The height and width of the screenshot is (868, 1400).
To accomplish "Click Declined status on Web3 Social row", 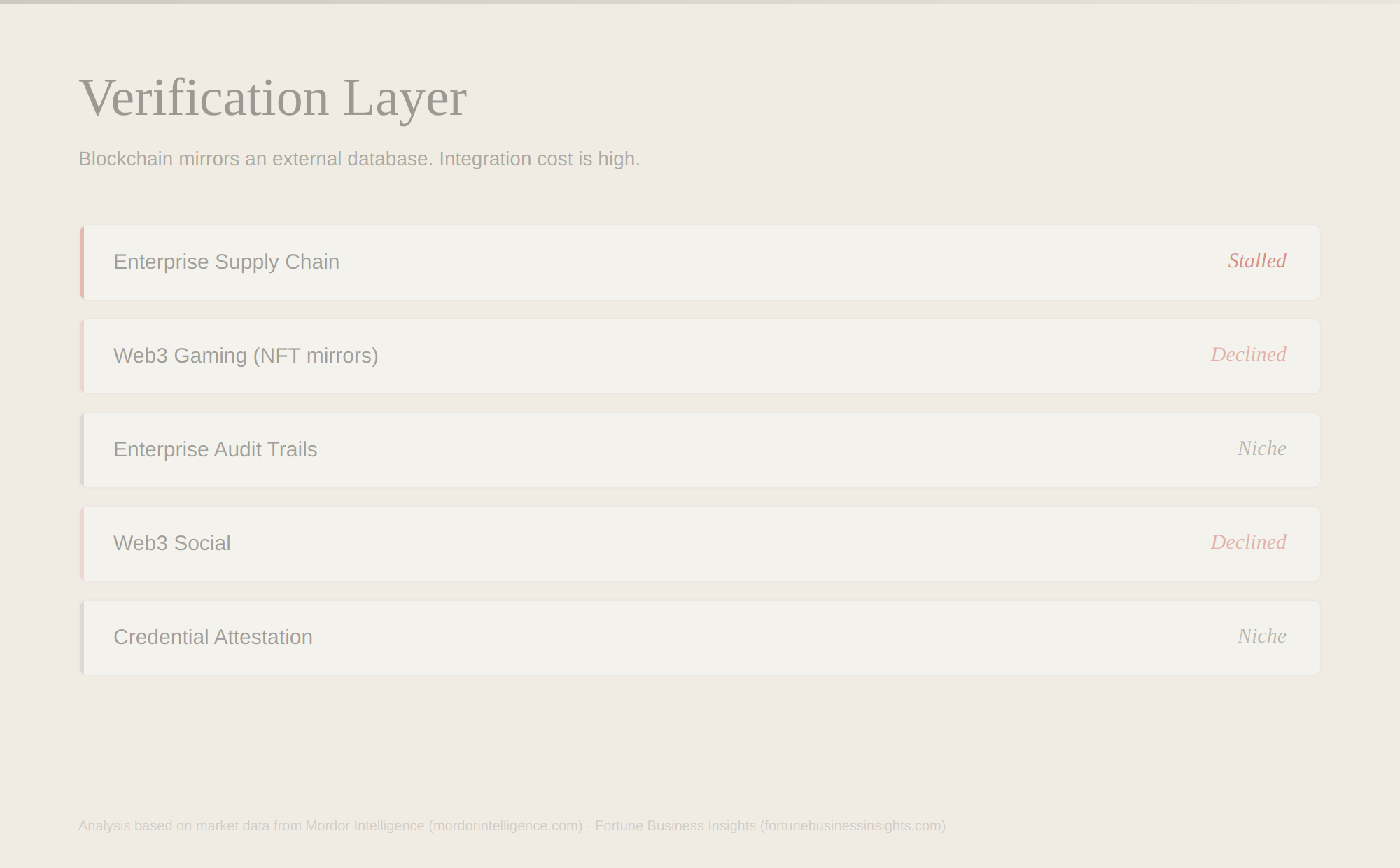I will tap(1248, 542).
